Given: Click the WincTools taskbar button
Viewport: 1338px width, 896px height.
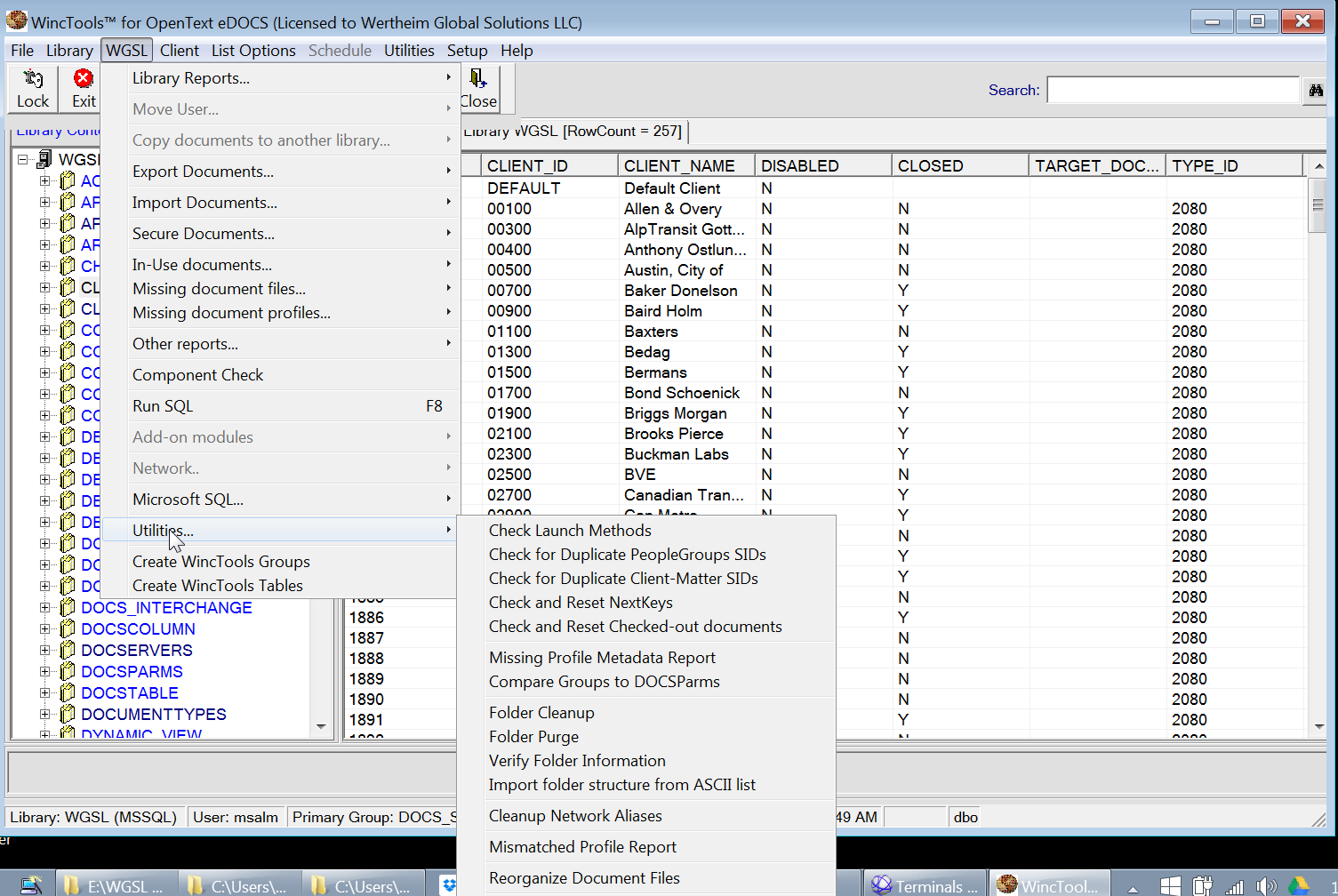Looking at the screenshot, I should (x=1048, y=884).
